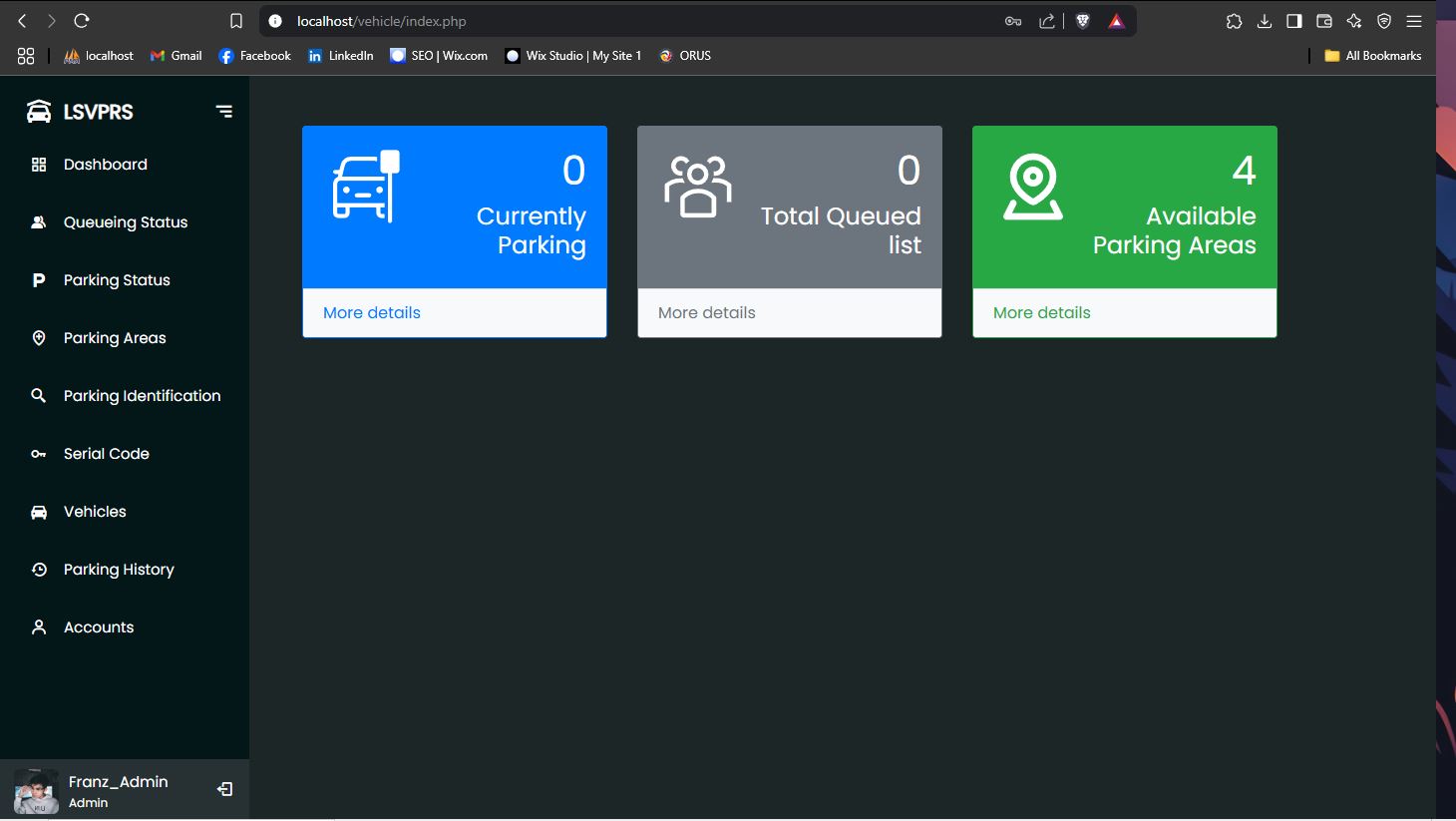
Task: Go to Queueing Status page
Action: click(125, 222)
